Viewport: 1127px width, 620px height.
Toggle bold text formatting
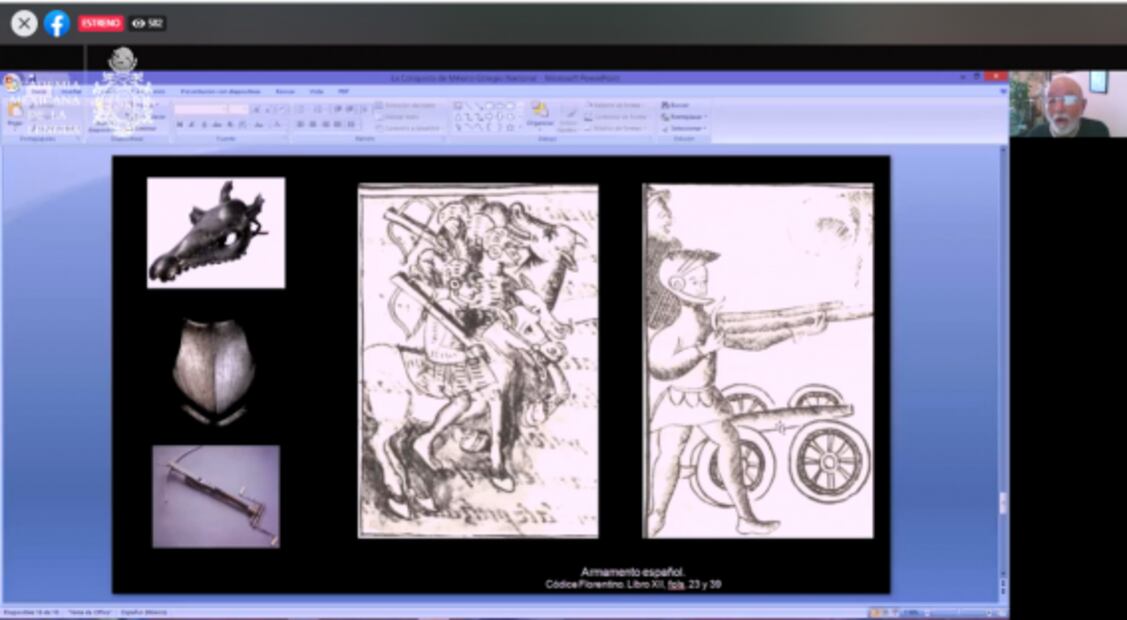coord(179,125)
